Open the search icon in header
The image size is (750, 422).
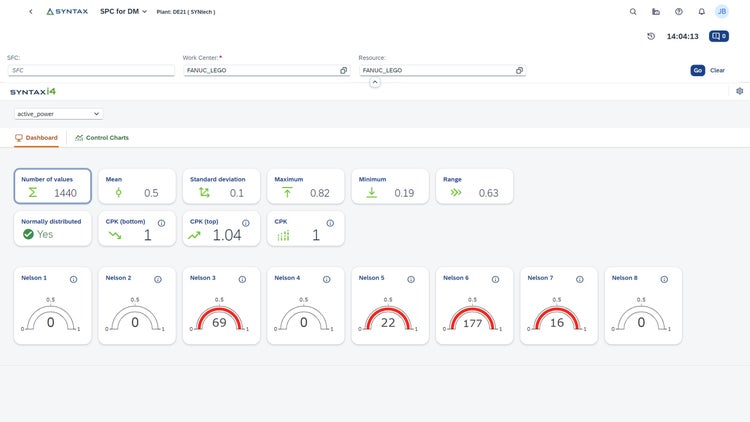633,11
